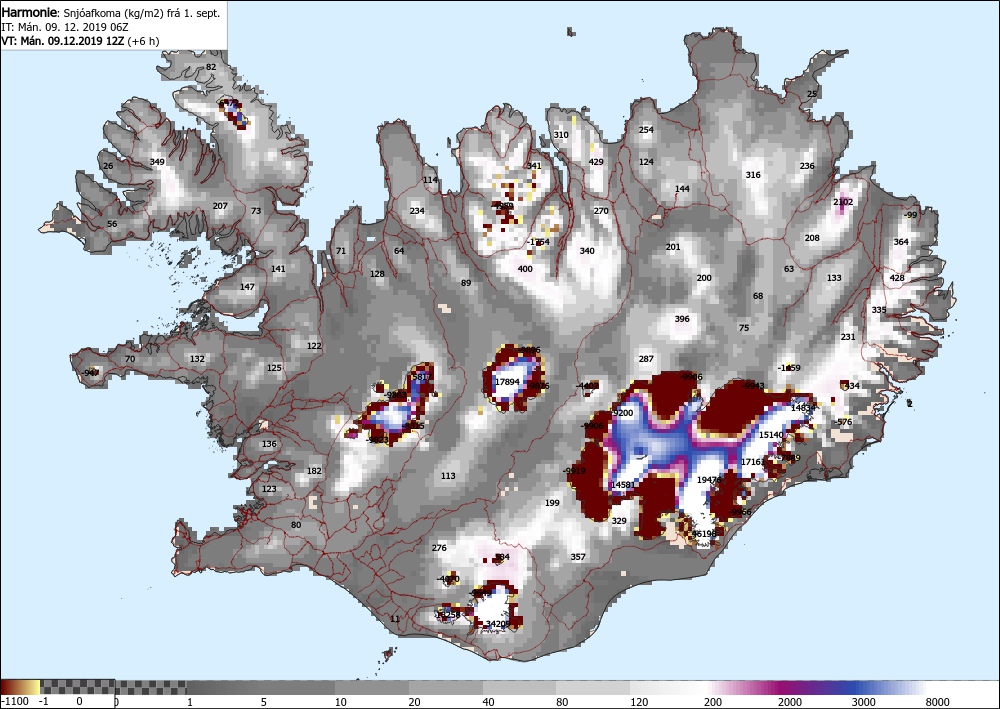Click the map value -576
Screen dimensions: 1000x709
point(843,422)
